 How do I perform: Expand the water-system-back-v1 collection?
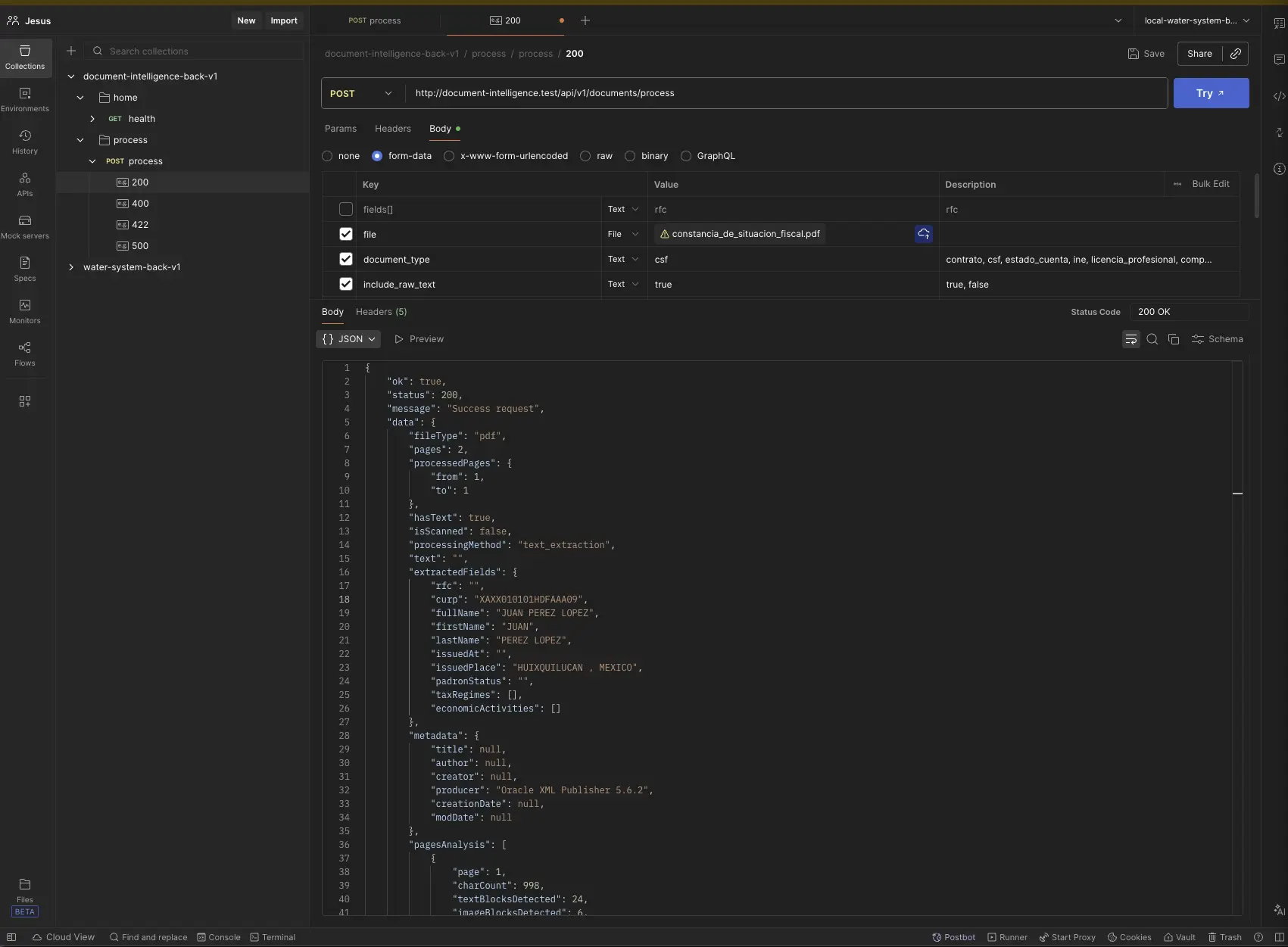click(71, 267)
